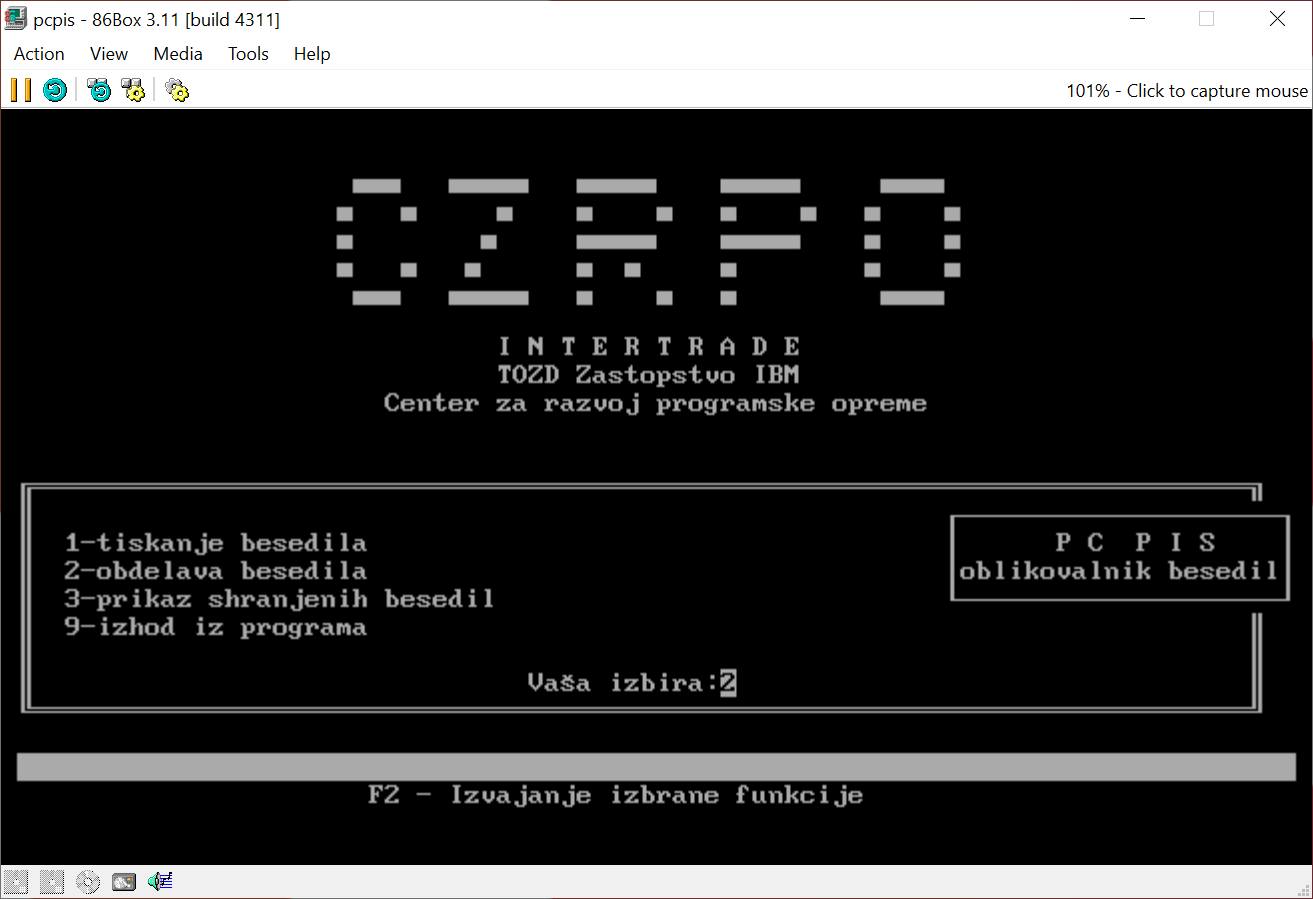This screenshot has width=1313, height=899.
Task: Click the floppy drive B status icon
Action: [52, 882]
